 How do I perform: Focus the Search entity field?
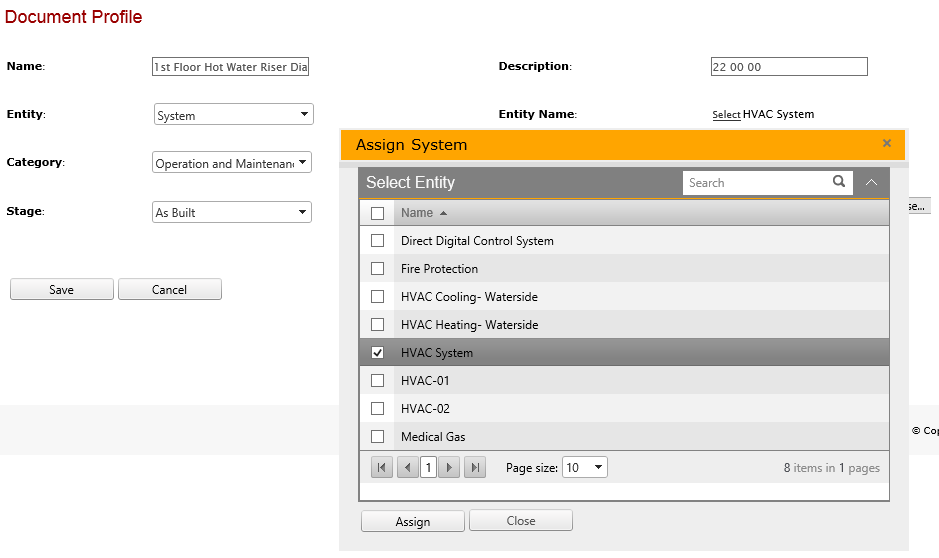[x=756, y=183]
